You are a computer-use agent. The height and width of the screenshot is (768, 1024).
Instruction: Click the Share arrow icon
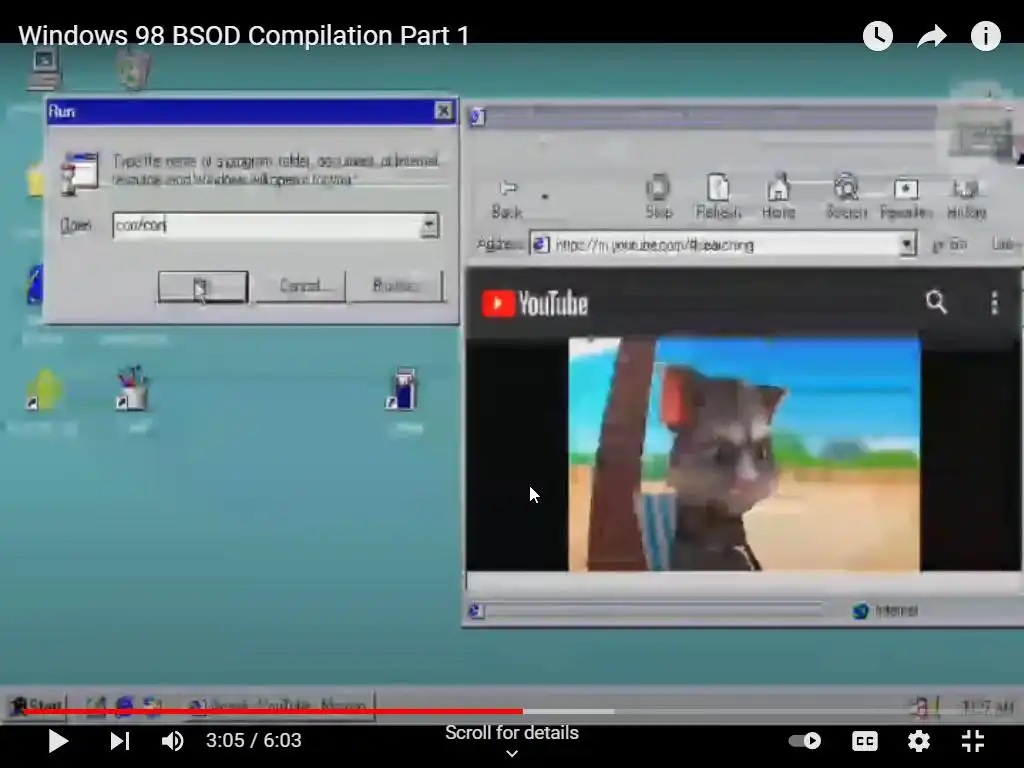(x=931, y=36)
